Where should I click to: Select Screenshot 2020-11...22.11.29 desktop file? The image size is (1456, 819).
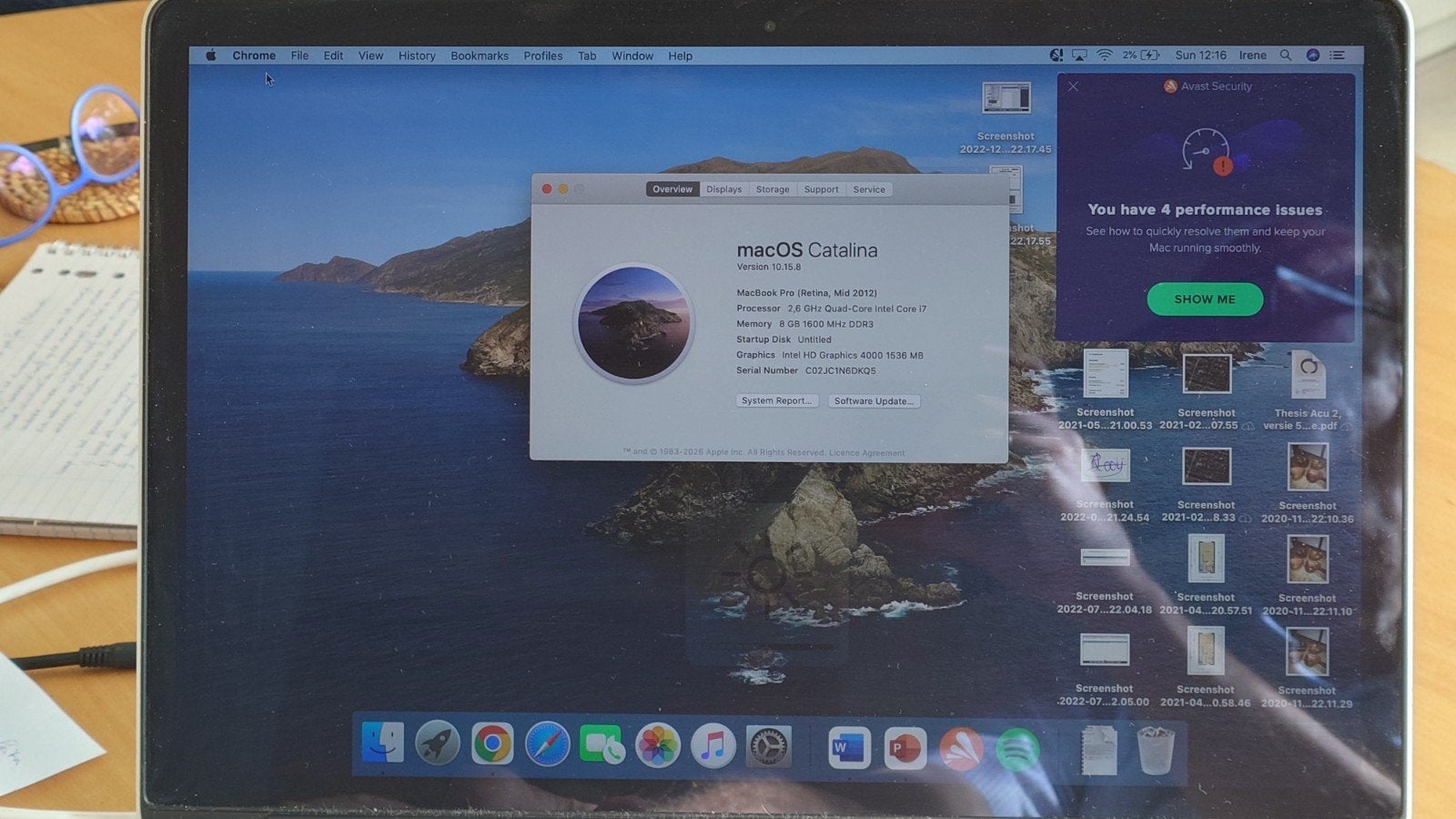(1308, 668)
